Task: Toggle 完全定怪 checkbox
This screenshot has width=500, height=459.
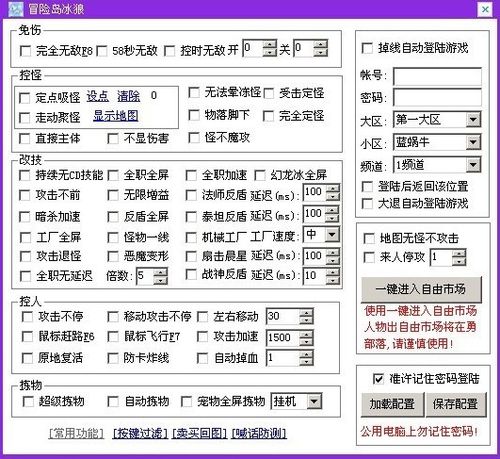Action: (268, 116)
